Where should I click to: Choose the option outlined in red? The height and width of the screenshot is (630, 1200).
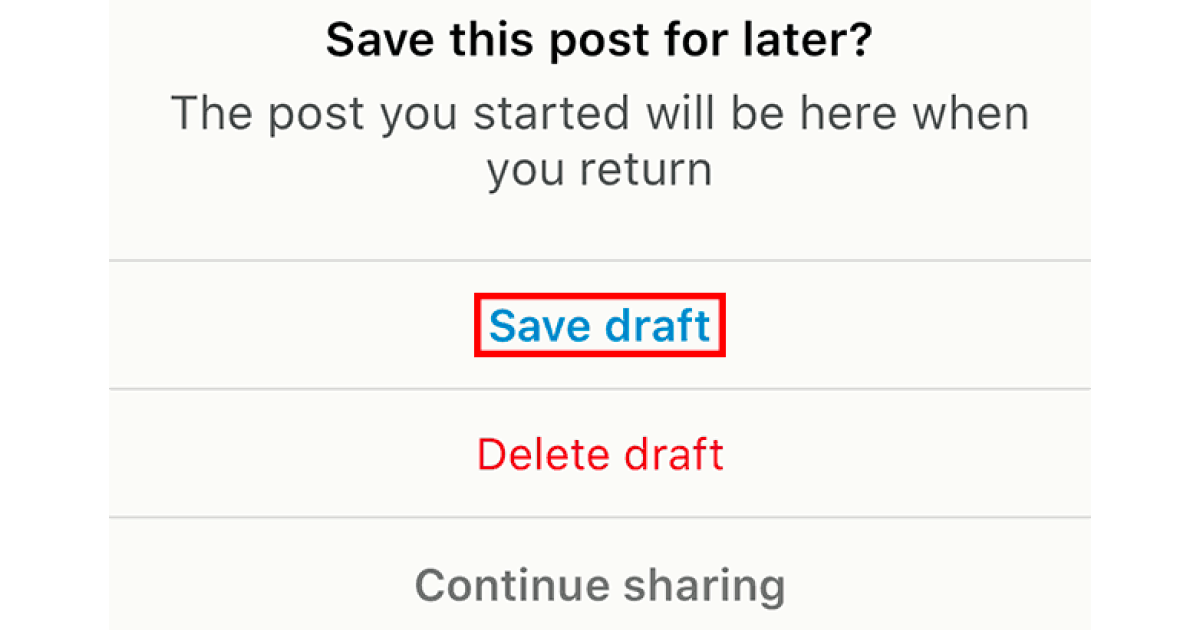[600, 325]
